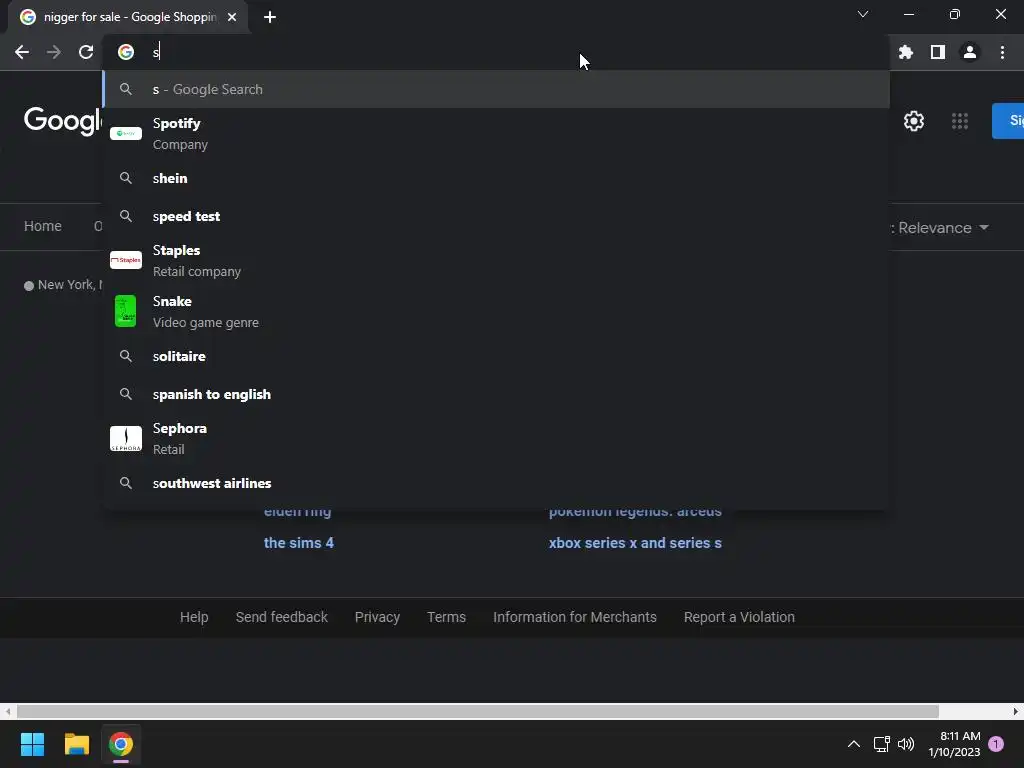
Task: Reload the current page
Action: pyautogui.click(x=86, y=52)
